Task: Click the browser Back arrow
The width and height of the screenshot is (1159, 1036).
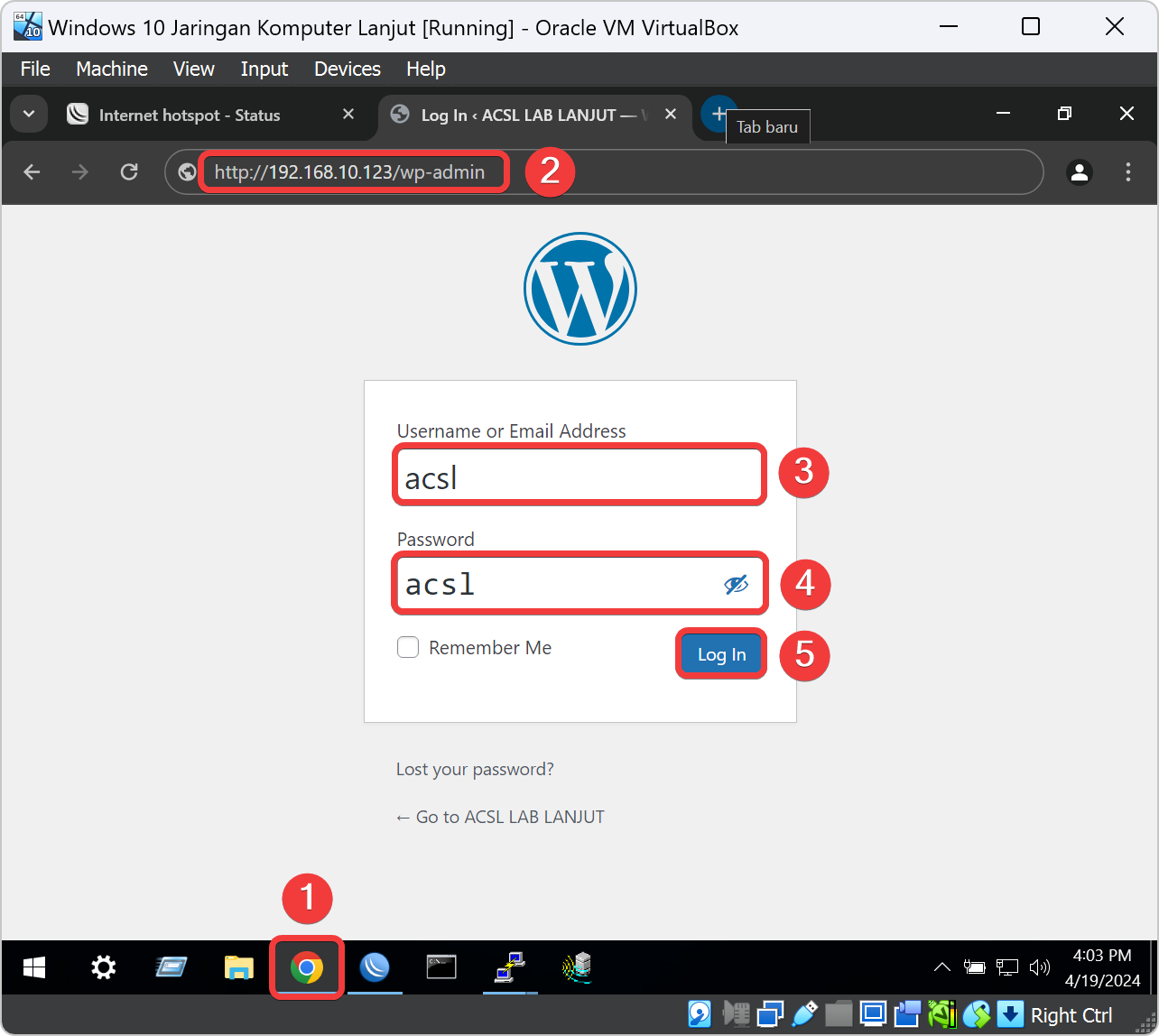Action: point(32,171)
